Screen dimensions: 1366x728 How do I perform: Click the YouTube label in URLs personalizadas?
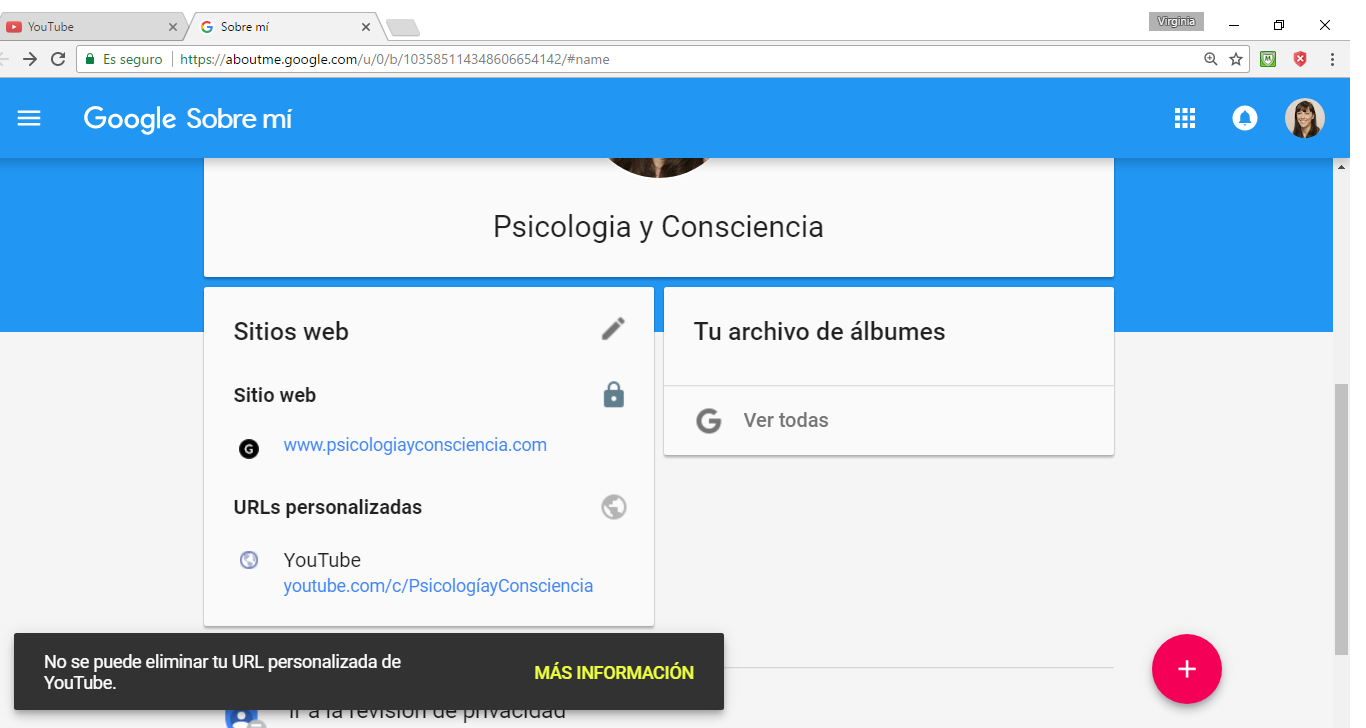(322, 560)
